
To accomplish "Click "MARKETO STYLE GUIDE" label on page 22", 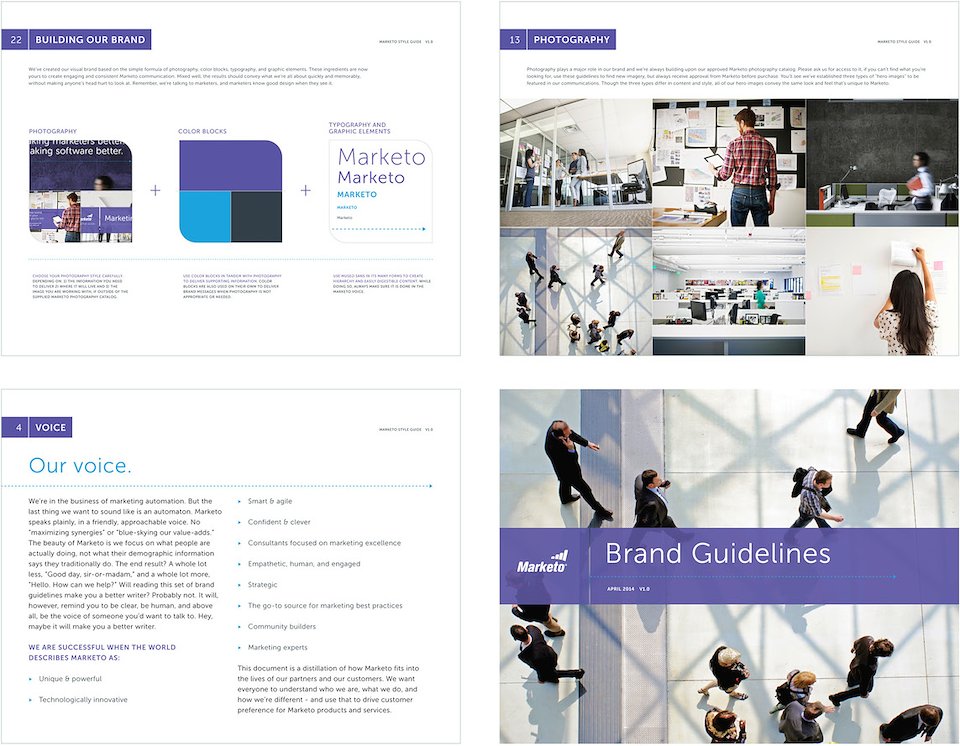I will tap(400, 42).
